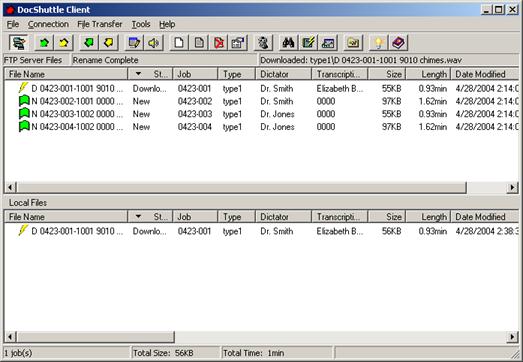Click FTP Server pane scroll-left arrow
This screenshot has height=362, width=523.
[11, 188]
